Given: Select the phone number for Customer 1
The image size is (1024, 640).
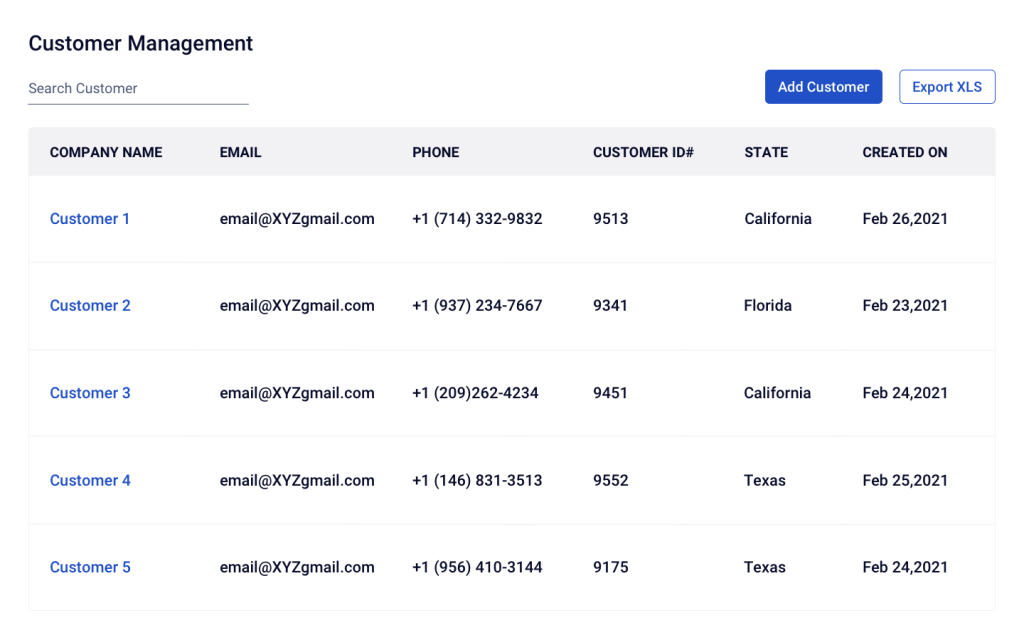Looking at the screenshot, I should [477, 218].
